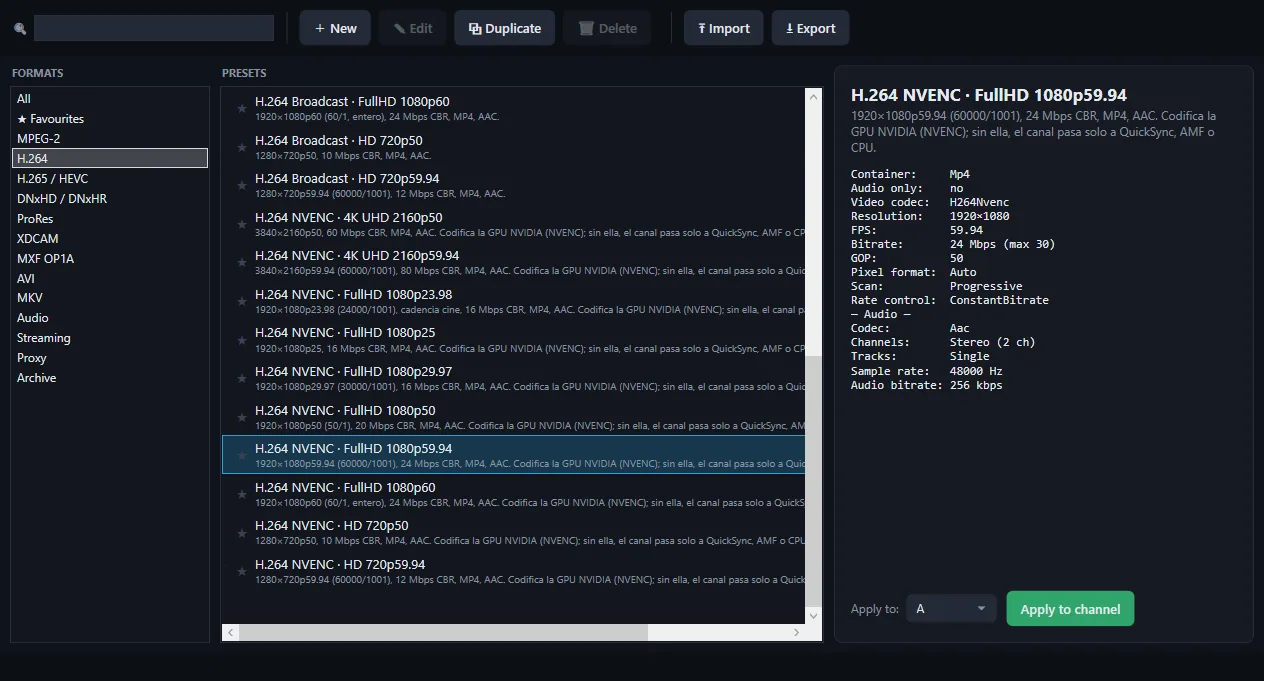This screenshot has width=1264, height=681.
Task: Star the NVENC FullHD 1080p25 preset
Action: [241, 340]
